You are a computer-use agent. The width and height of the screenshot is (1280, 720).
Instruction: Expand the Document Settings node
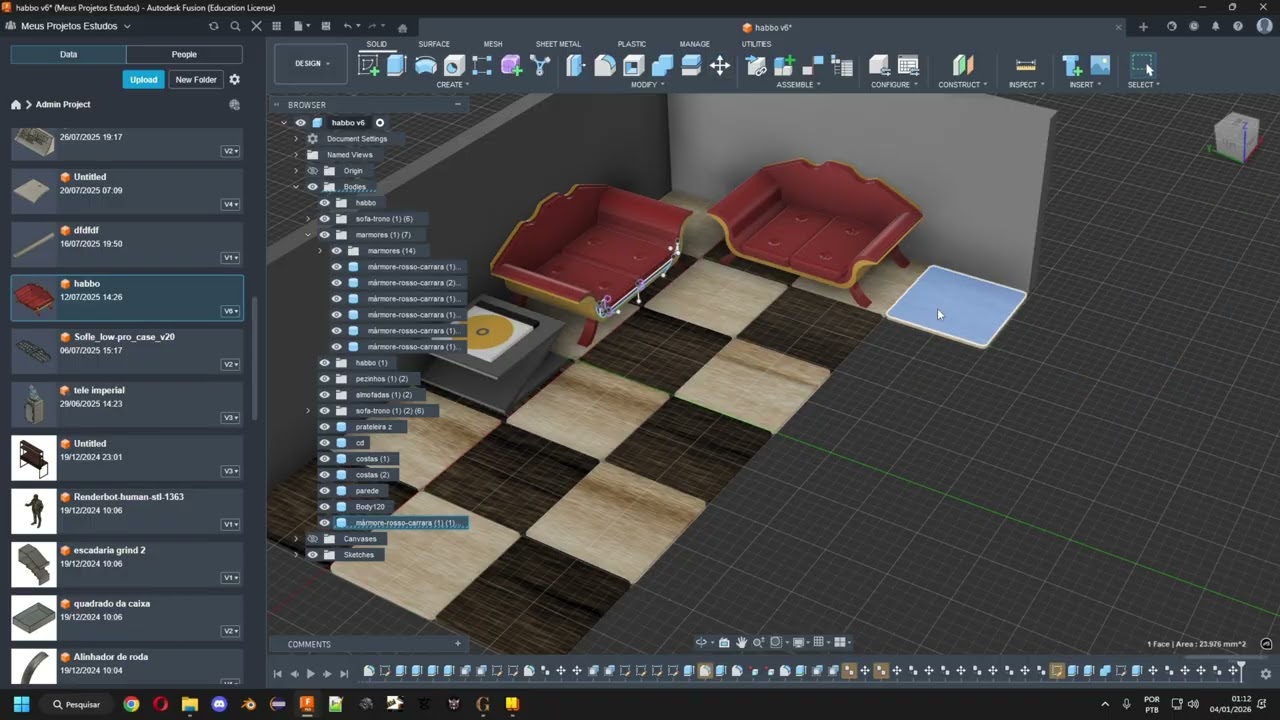(x=296, y=139)
